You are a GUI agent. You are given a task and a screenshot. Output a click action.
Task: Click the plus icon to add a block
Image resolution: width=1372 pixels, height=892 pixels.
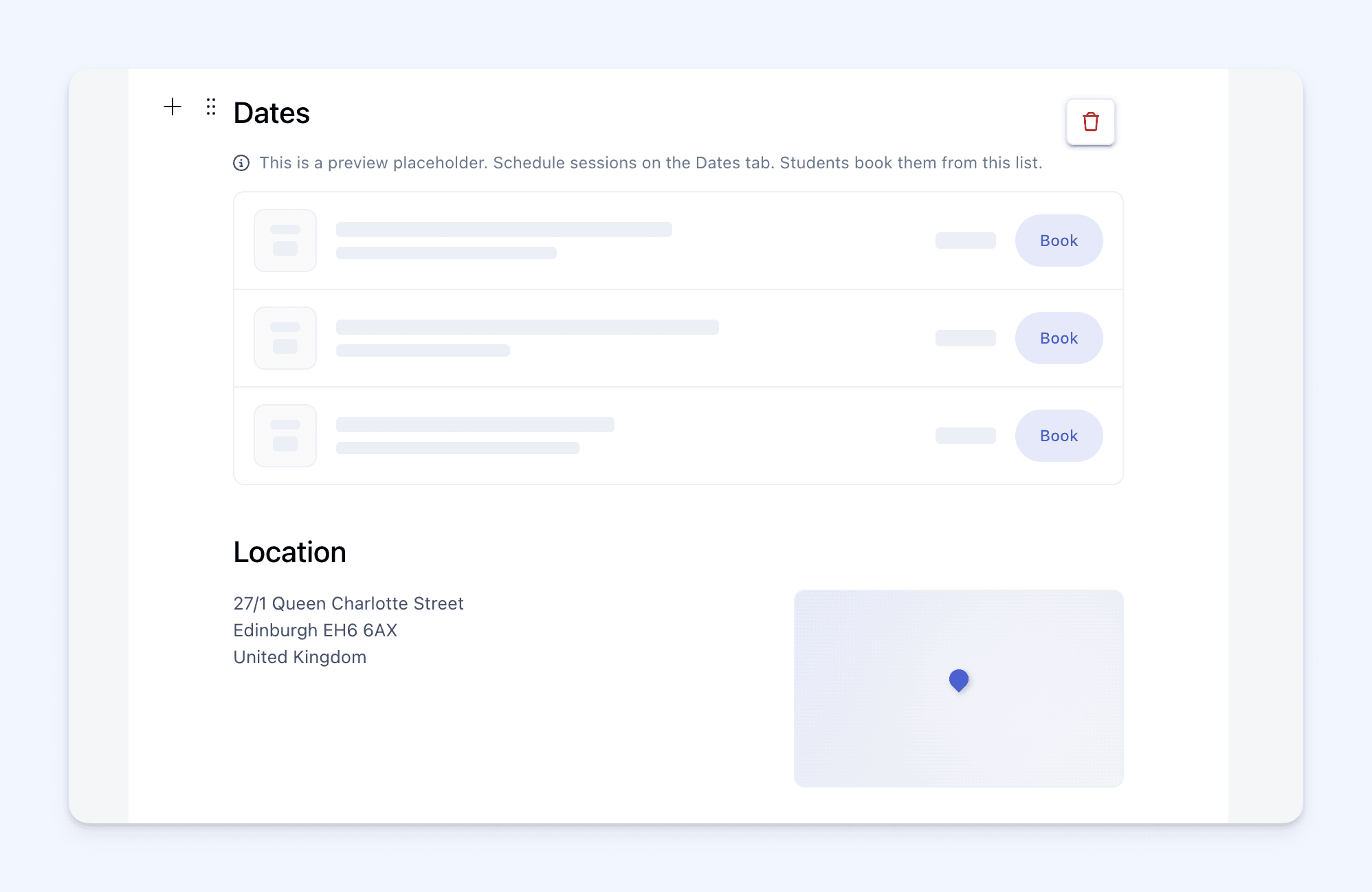pos(173,107)
